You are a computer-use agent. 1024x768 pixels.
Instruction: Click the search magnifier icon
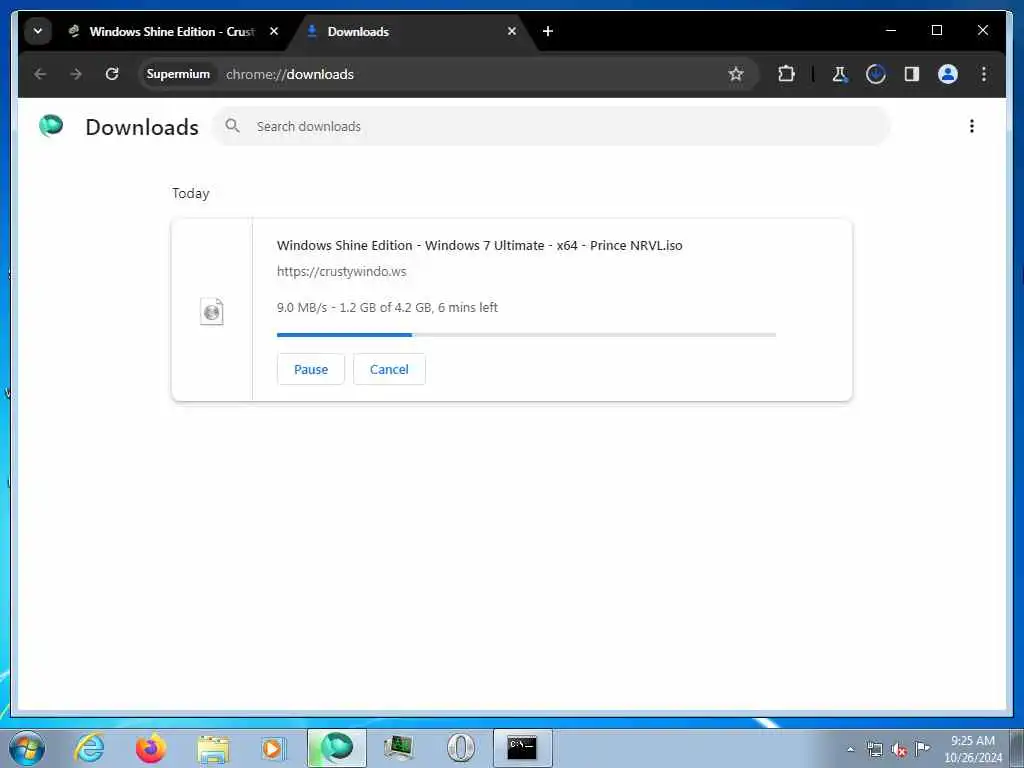click(x=232, y=125)
